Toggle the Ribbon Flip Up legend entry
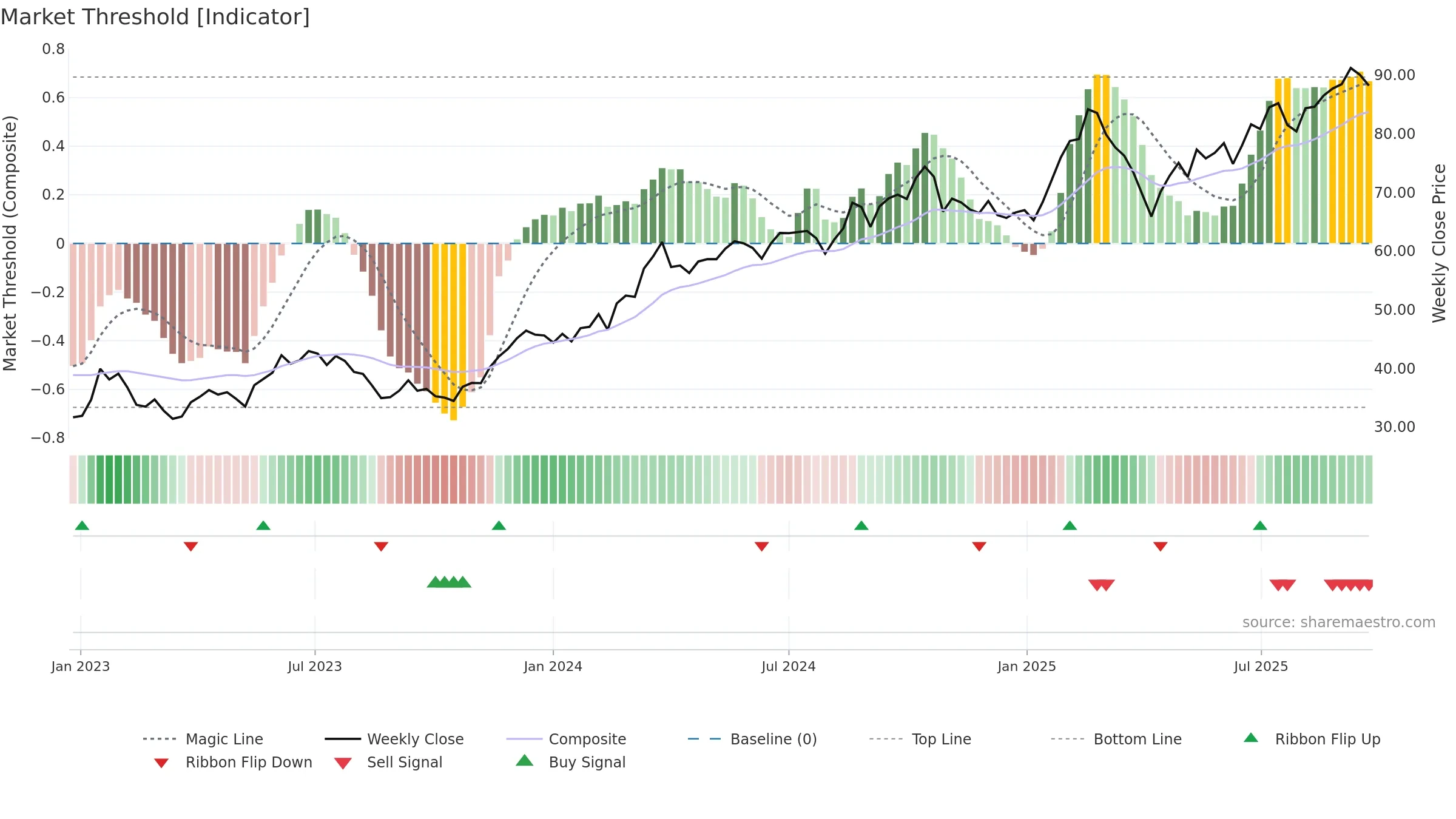 click(1312, 739)
